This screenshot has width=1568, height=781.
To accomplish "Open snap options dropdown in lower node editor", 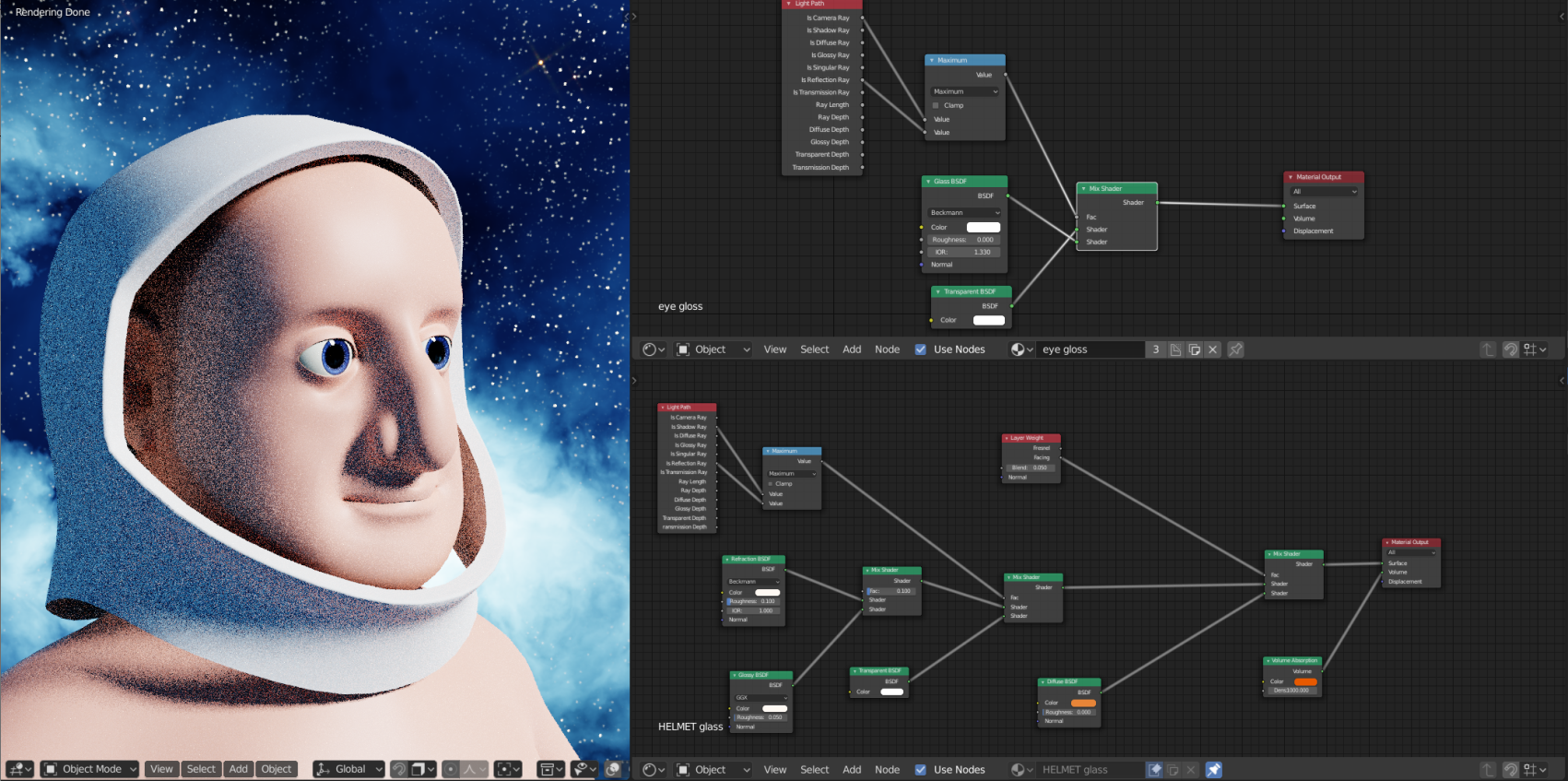I will click(1535, 770).
